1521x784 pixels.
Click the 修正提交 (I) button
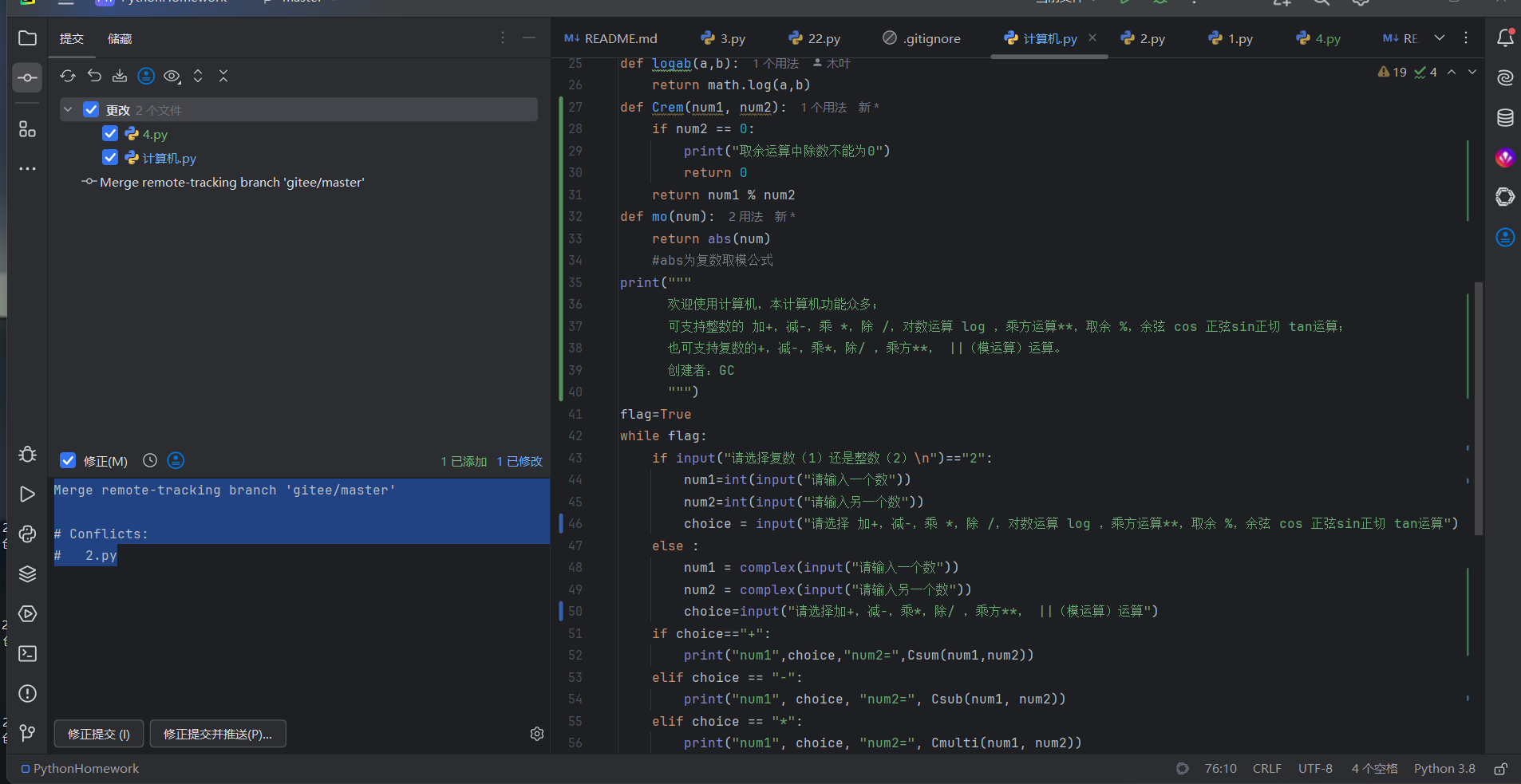coord(99,734)
